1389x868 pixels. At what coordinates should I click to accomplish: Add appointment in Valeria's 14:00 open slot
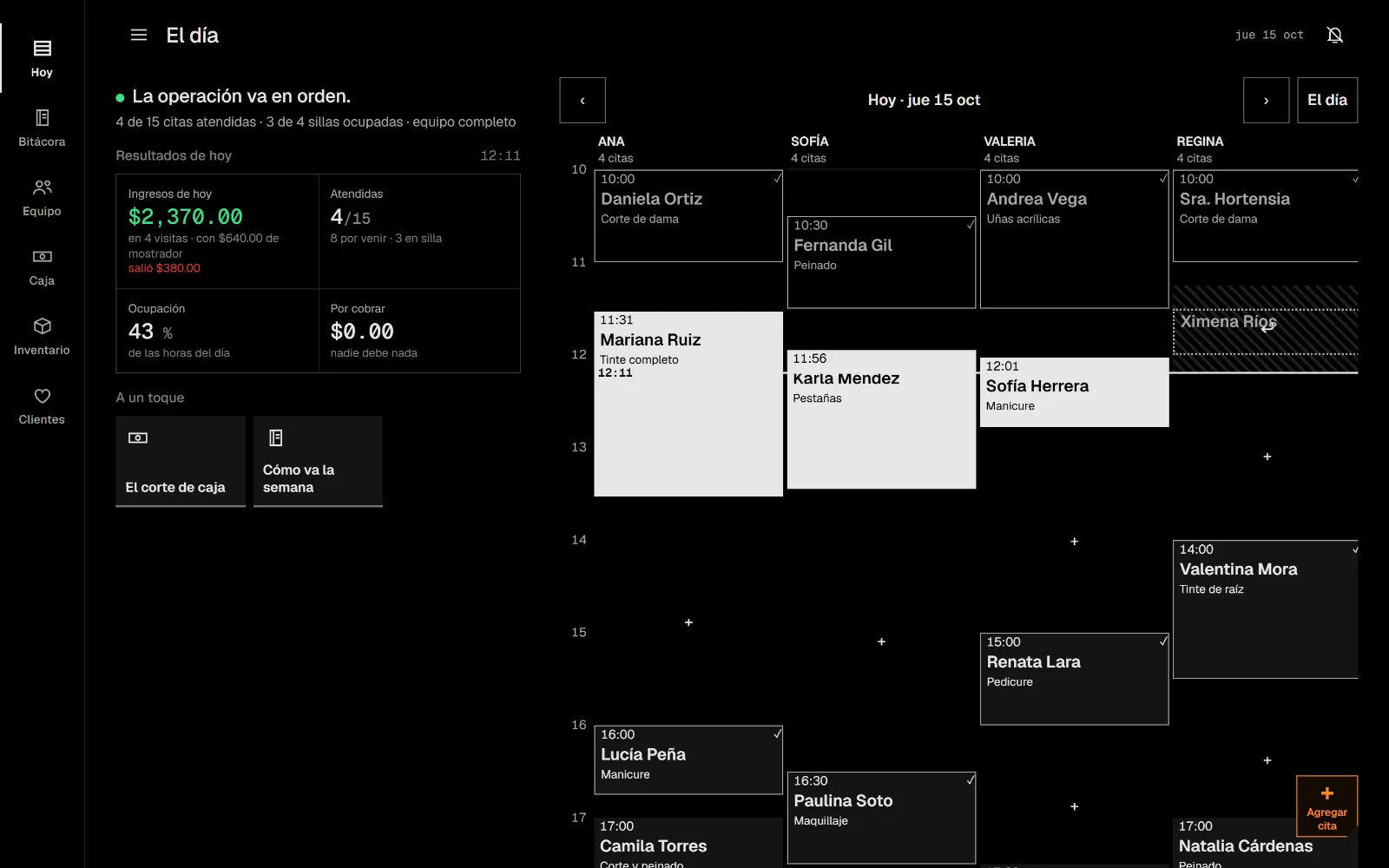point(1074,542)
